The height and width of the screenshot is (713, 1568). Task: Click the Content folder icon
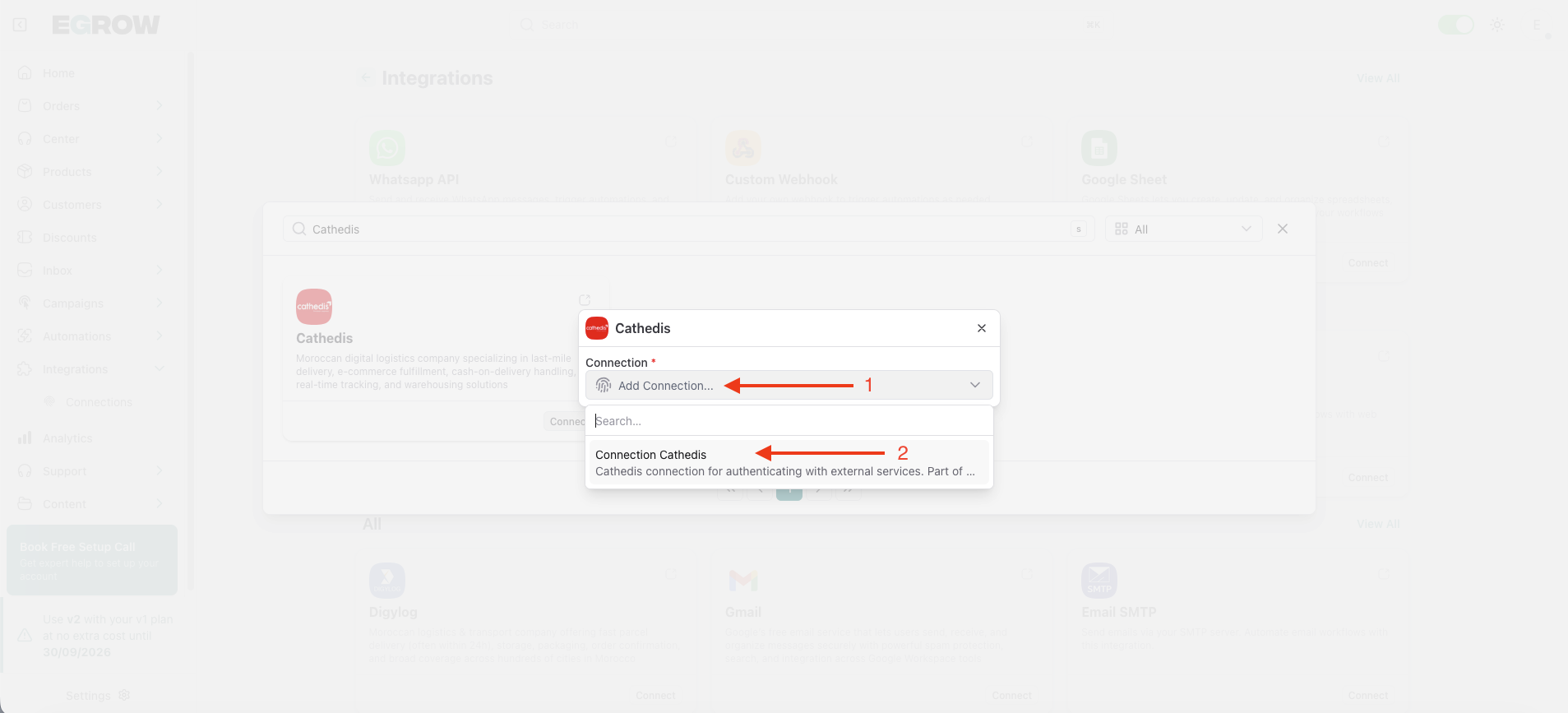pos(25,504)
